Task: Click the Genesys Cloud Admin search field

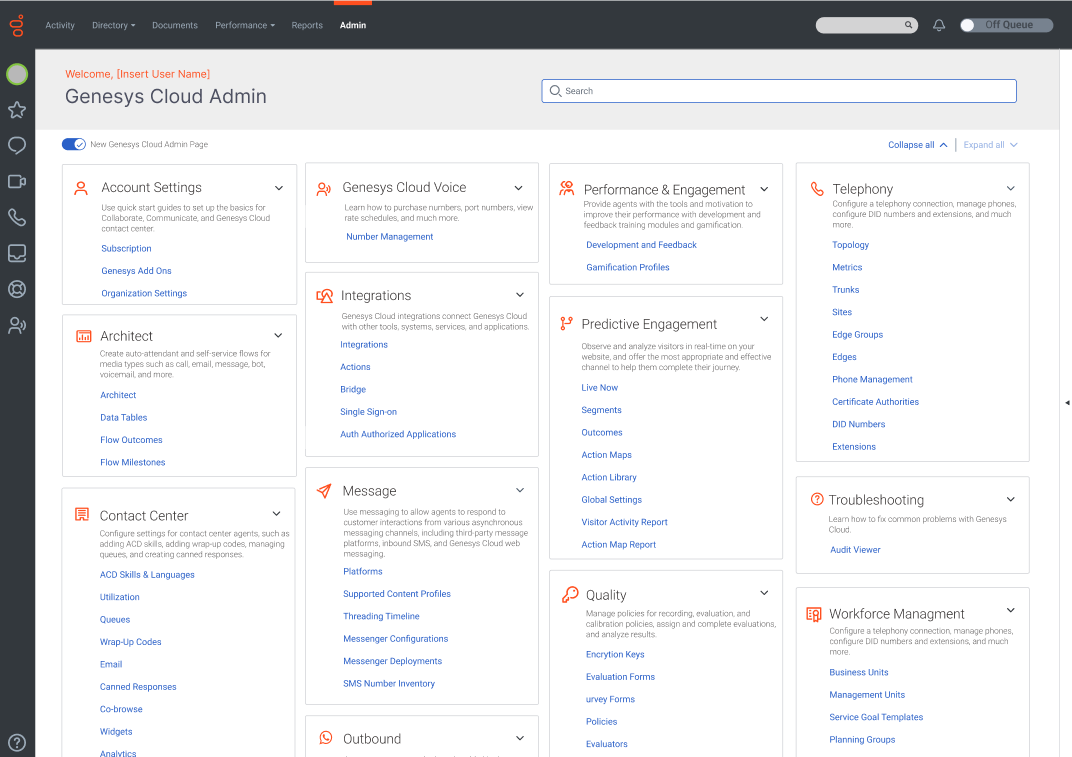Action: [x=779, y=91]
